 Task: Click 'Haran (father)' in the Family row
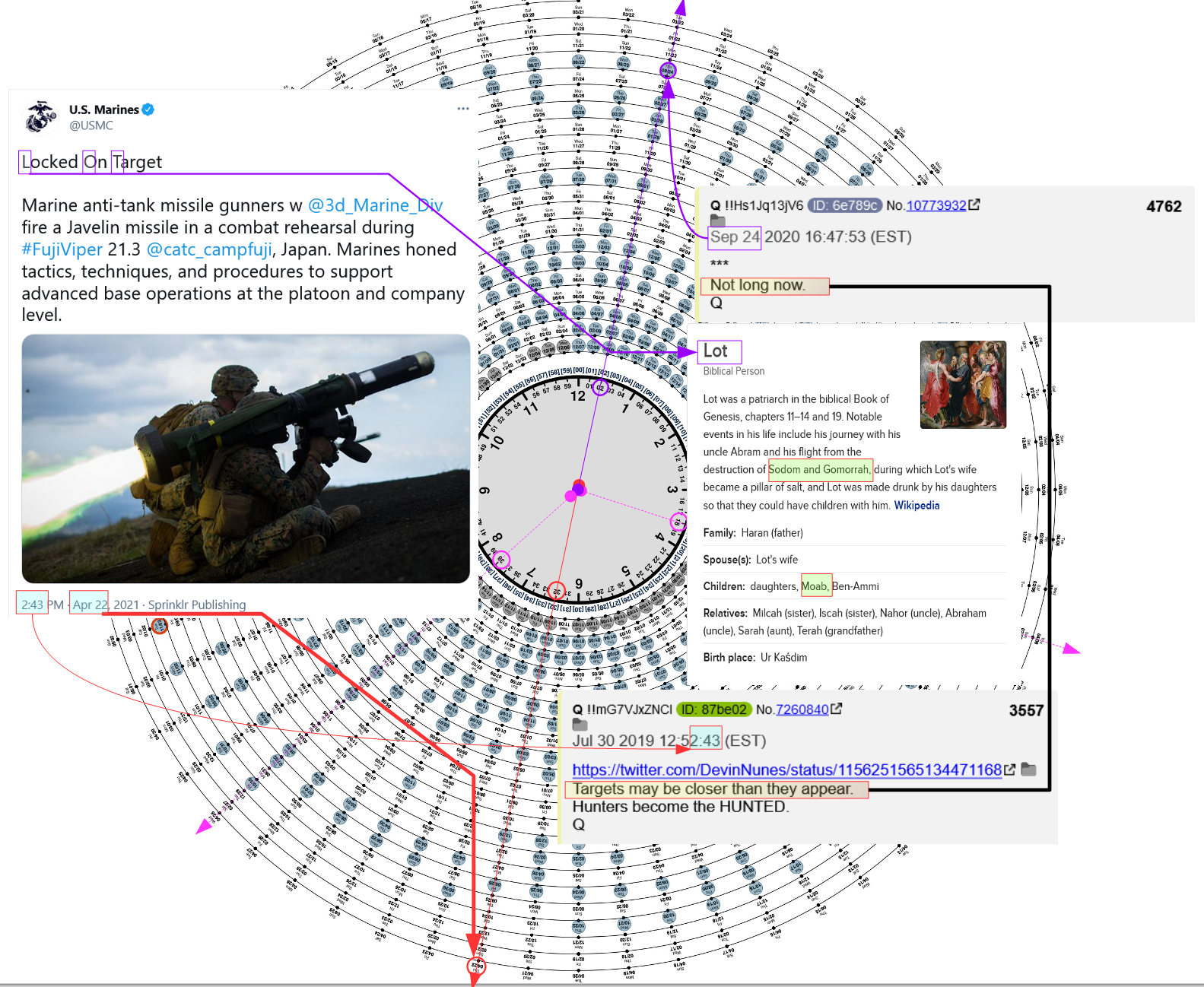pyautogui.click(x=772, y=533)
